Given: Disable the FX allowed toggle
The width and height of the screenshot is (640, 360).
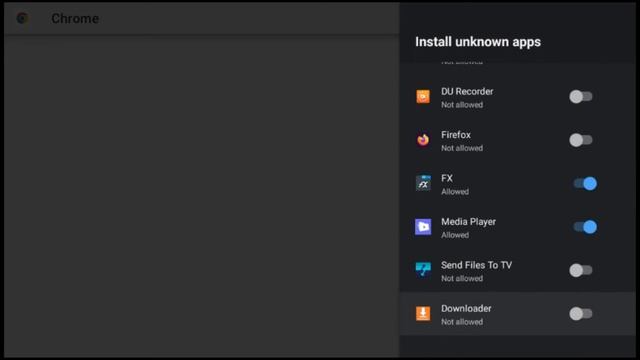Looking at the screenshot, I should pyautogui.click(x=585, y=184).
